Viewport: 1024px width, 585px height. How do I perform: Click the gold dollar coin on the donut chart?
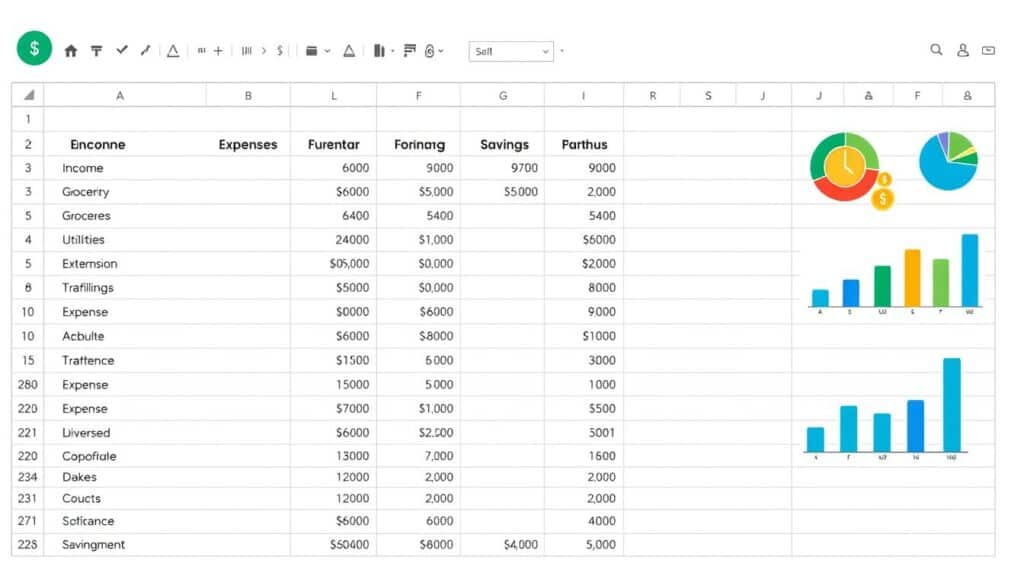tap(882, 198)
